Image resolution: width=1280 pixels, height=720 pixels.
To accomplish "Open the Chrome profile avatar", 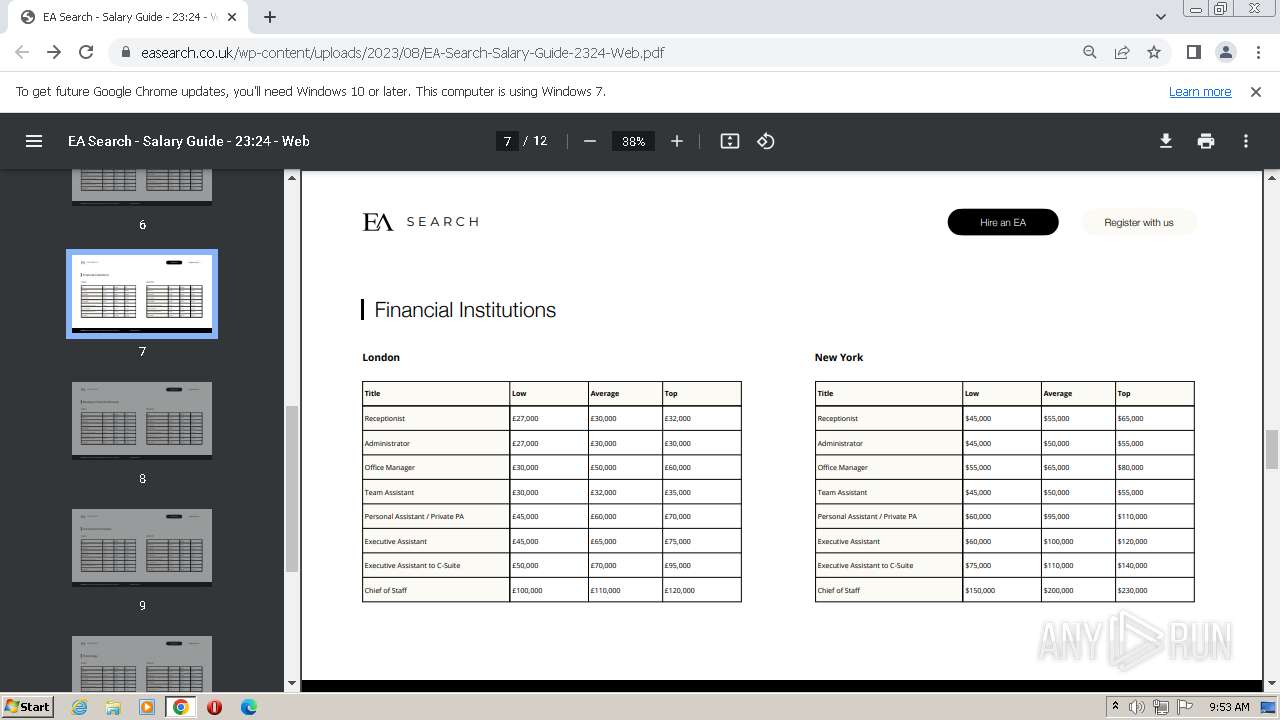I will 1225,52.
